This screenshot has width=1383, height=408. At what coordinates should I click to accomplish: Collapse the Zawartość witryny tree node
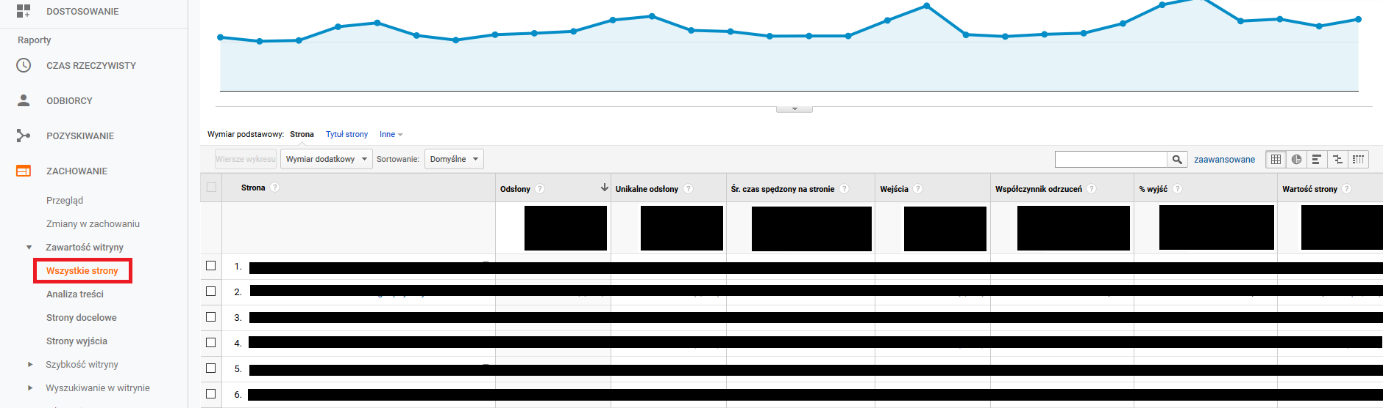30,247
